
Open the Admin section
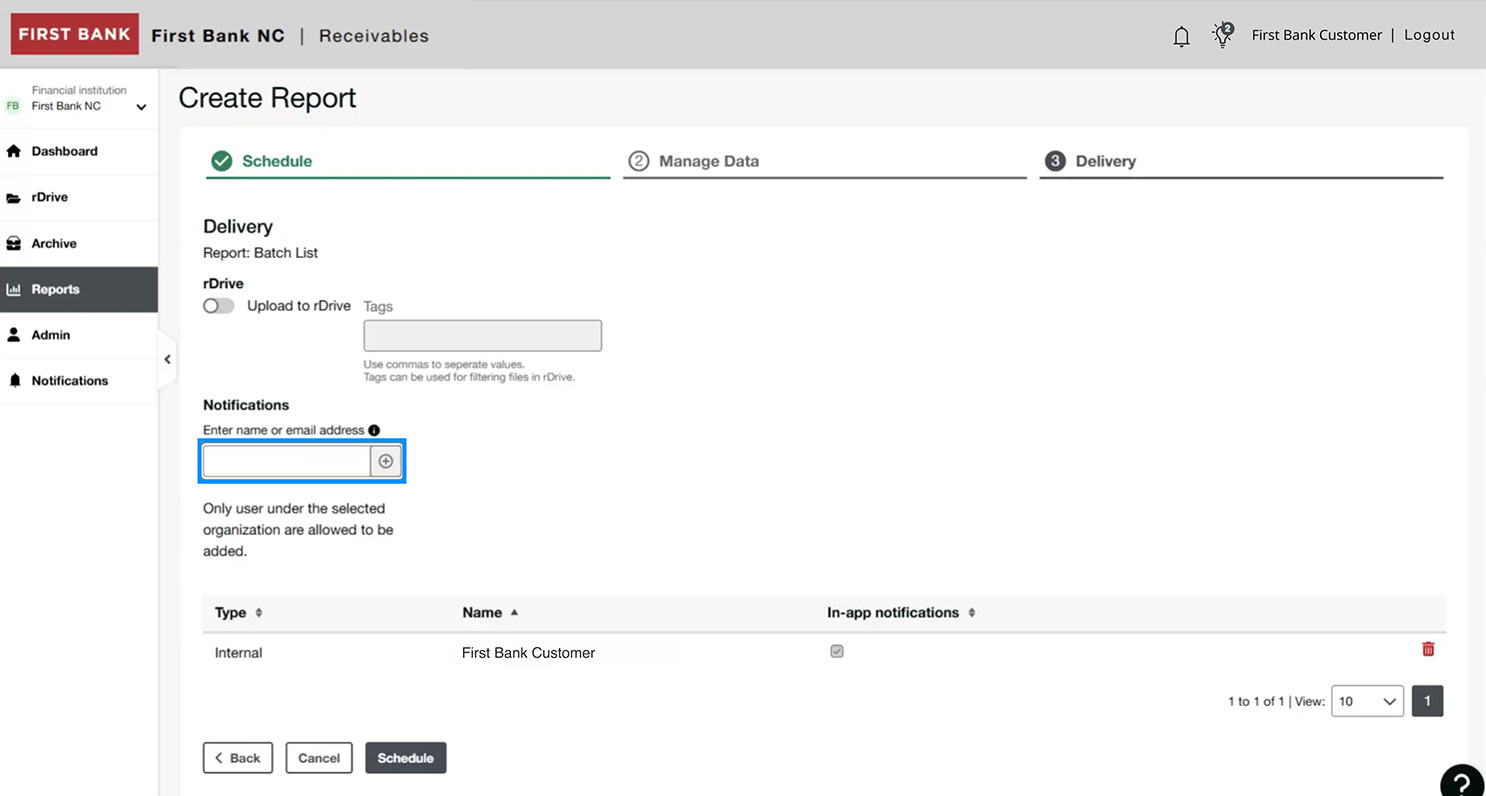[49, 335]
